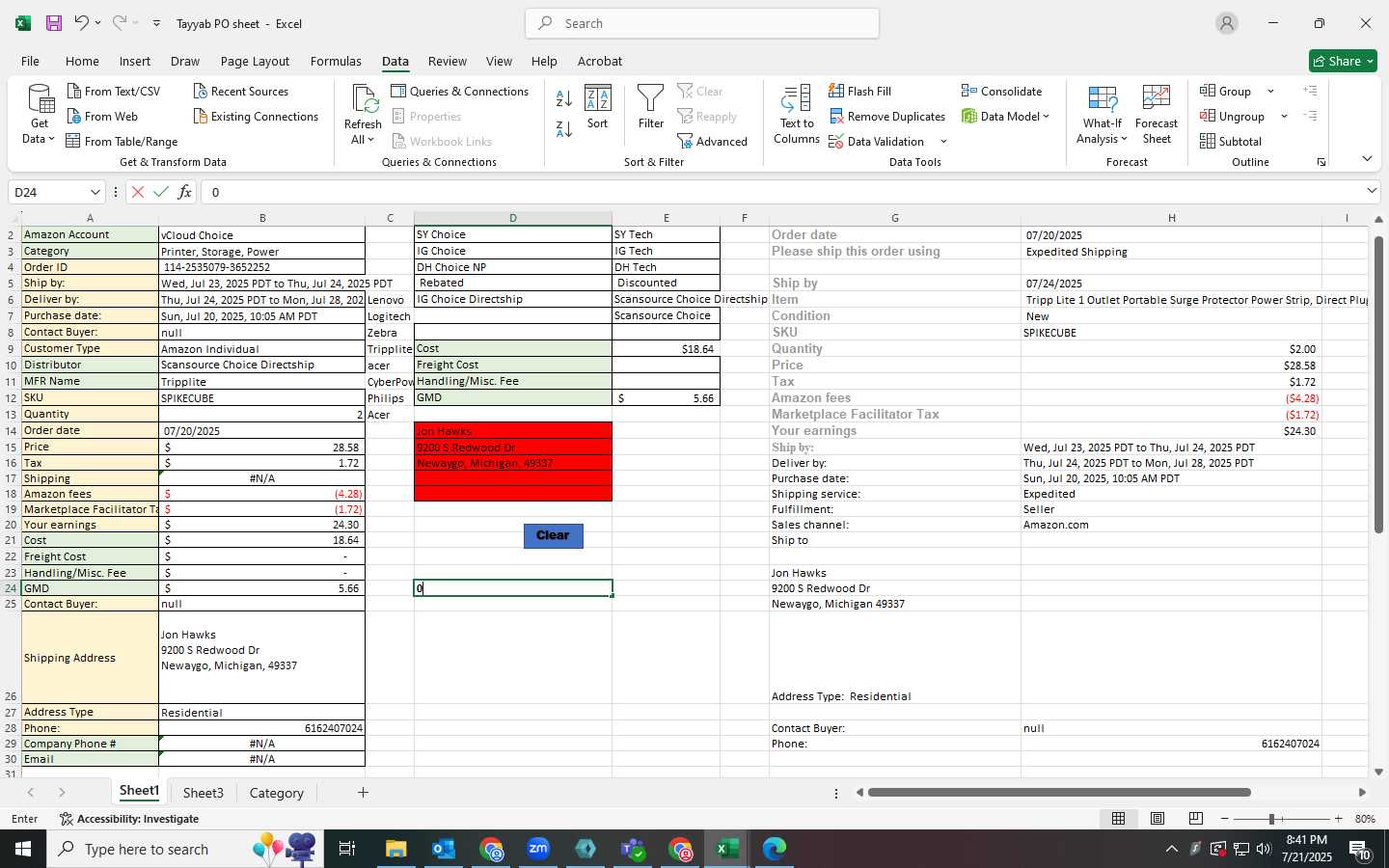Confirm entry with checkmark icon
This screenshot has height=868, width=1389.
(x=161, y=192)
